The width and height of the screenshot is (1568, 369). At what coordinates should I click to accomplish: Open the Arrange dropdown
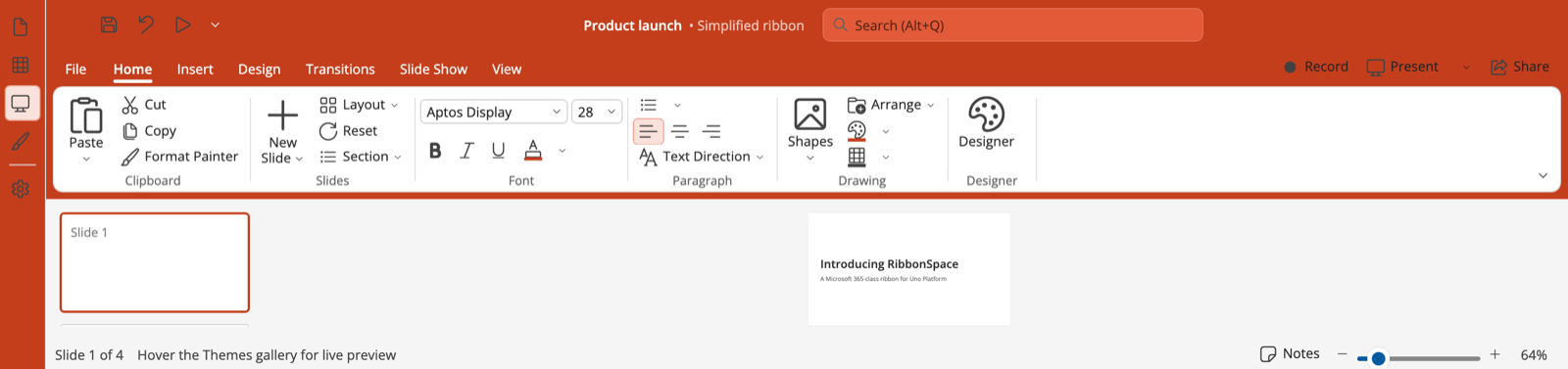coord(891,105)
